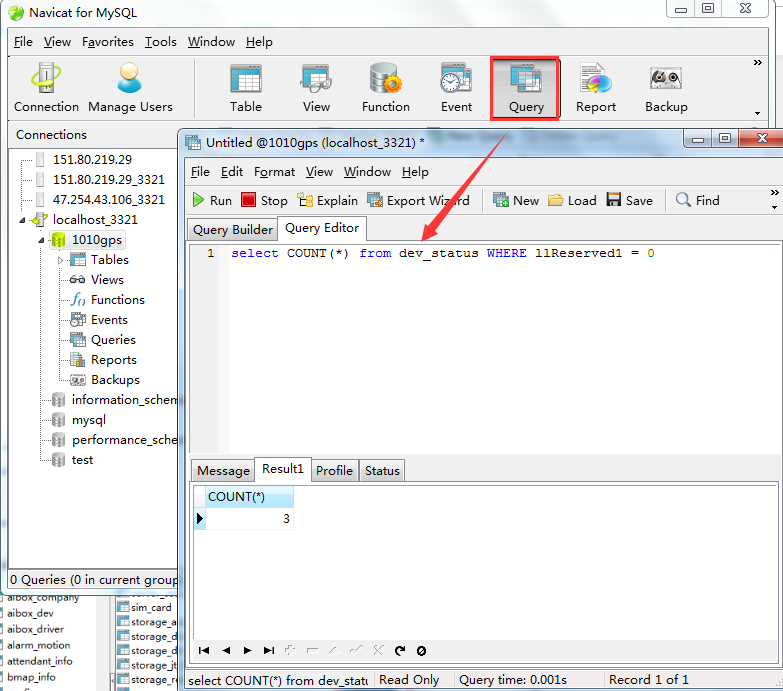Screen dimensions: 783x691
Task: Switch to Message tab
Action: tap(223, 471)
